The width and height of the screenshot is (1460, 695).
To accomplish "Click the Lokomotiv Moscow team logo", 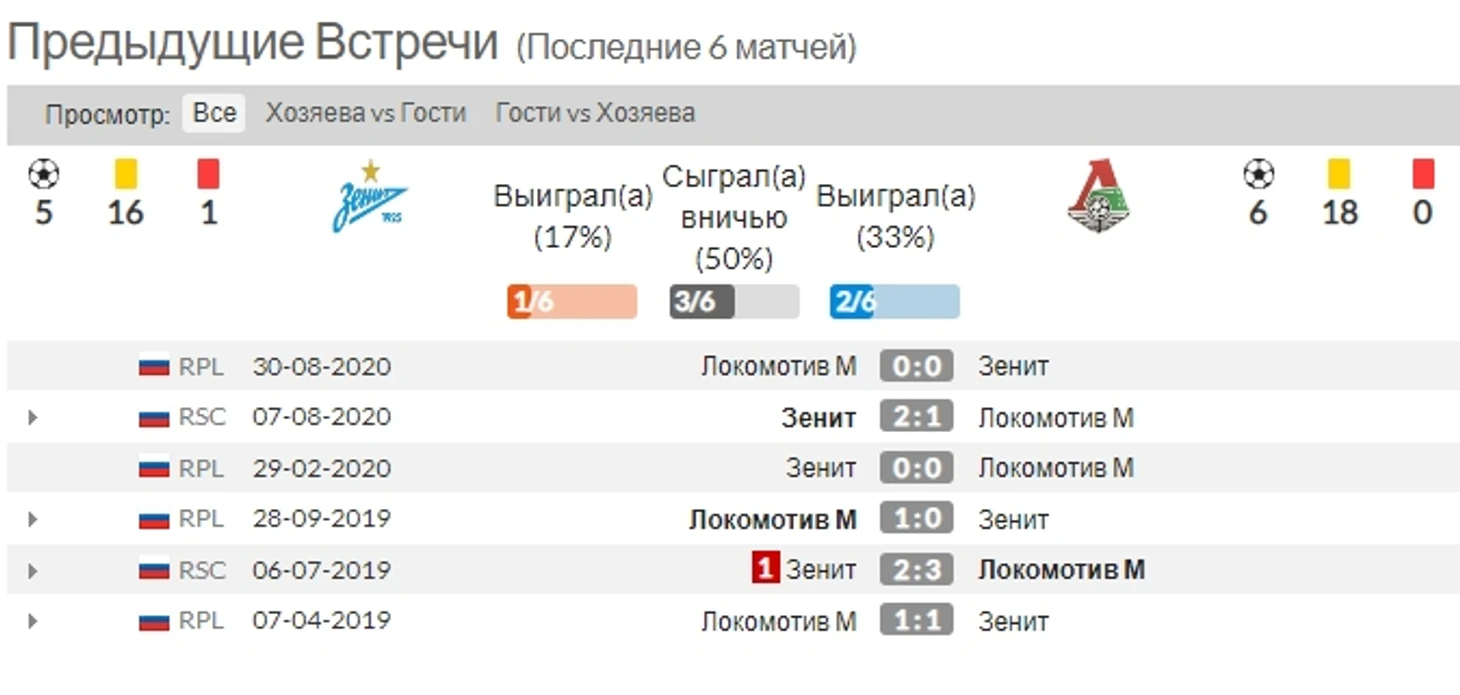I will [1098, 196].
